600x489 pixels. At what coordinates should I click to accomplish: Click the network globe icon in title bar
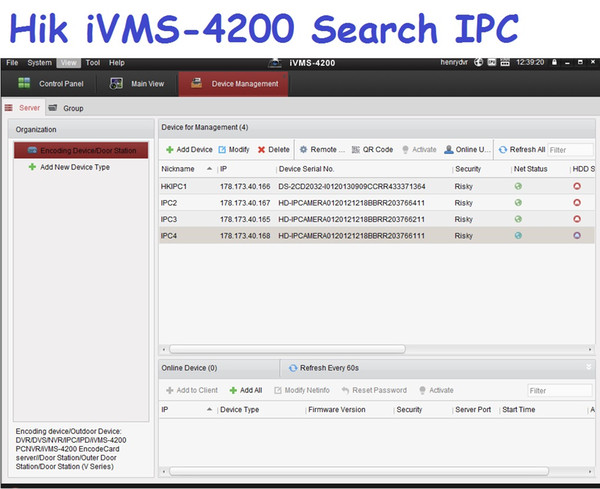click(x=478, y=62)
